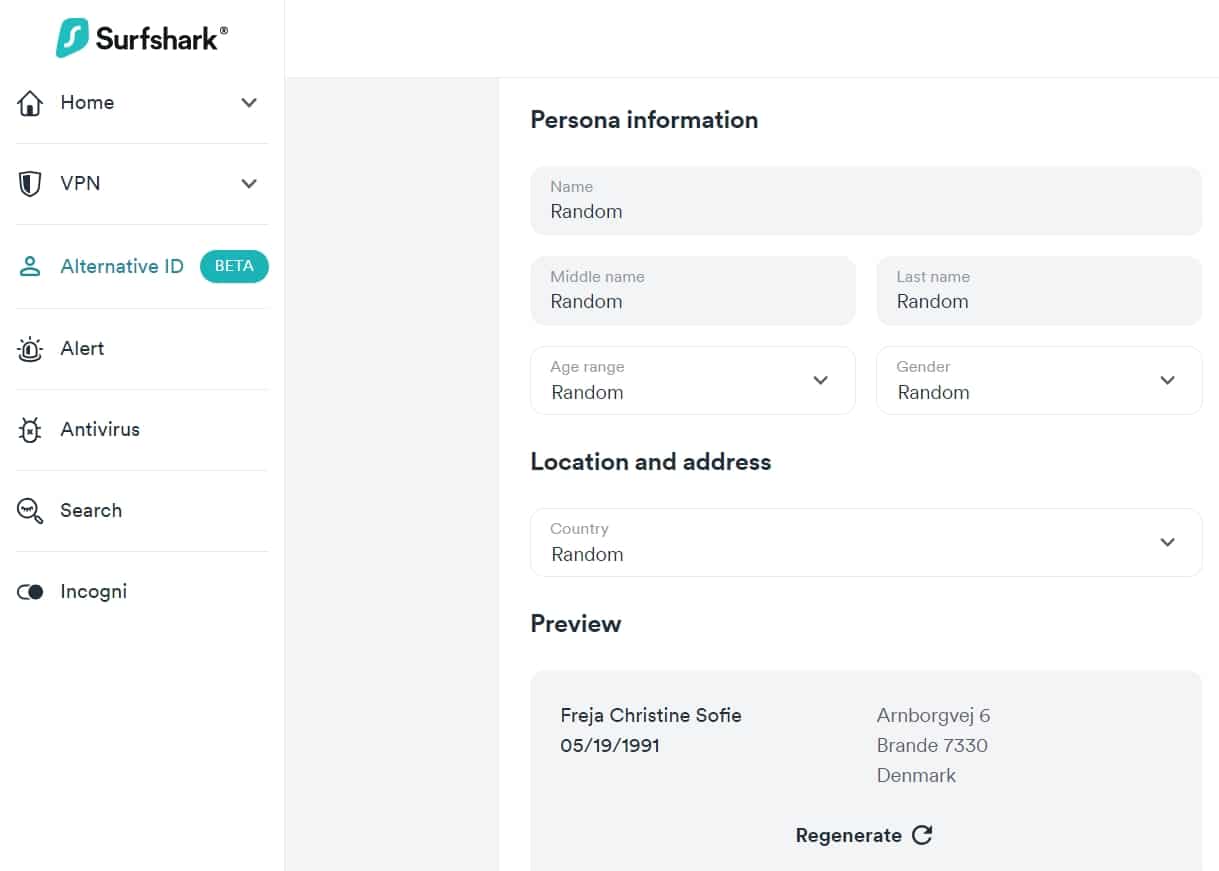The height and width of the screenshot is (871, 1219).
Task: Click the Location and address heading
Action: pyautogui.click(x=651, y=462)
